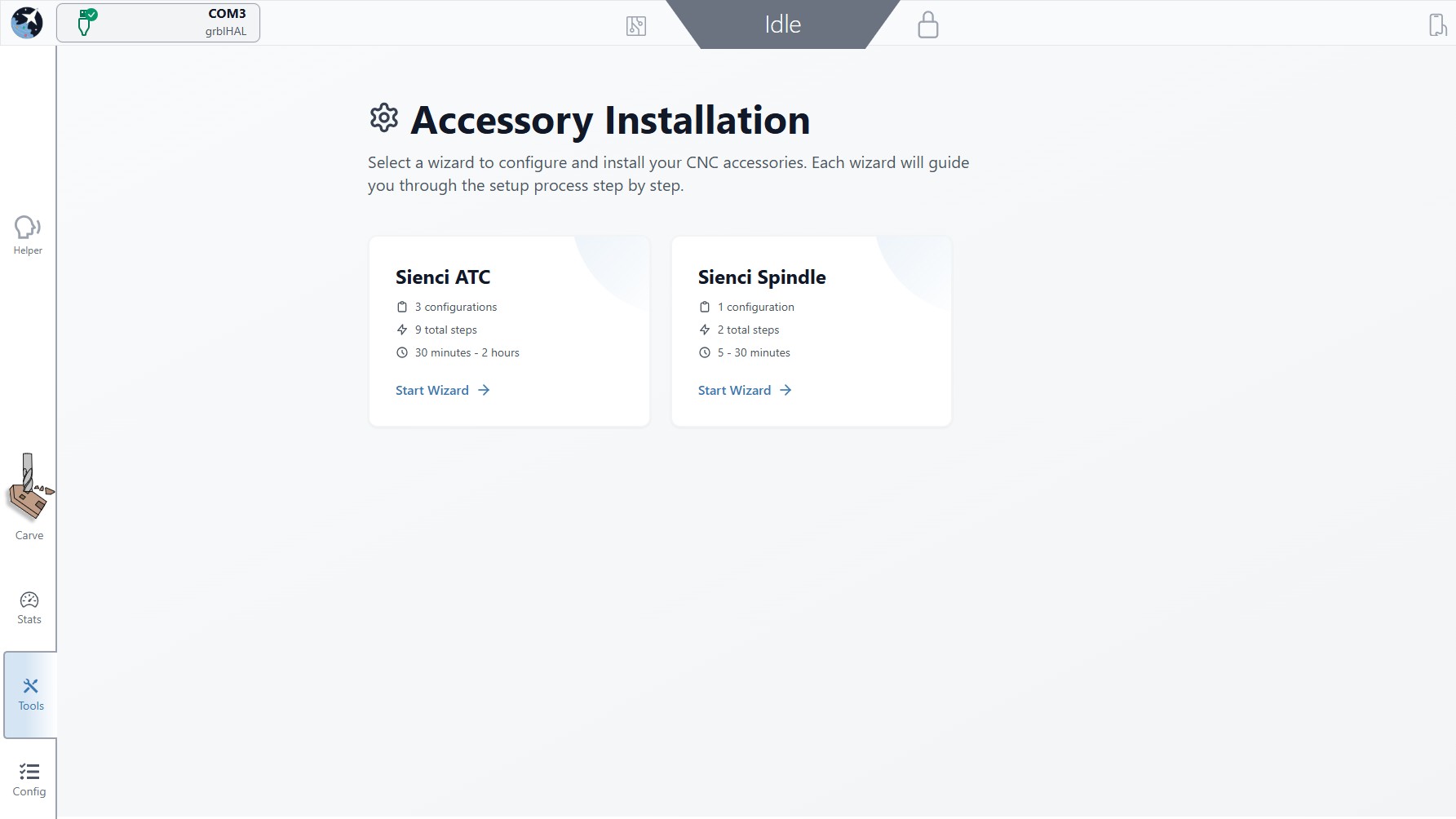Click the gSender logo icon
The height and width of the screenshot is (819, 1456).
click(x=27, y=23)
